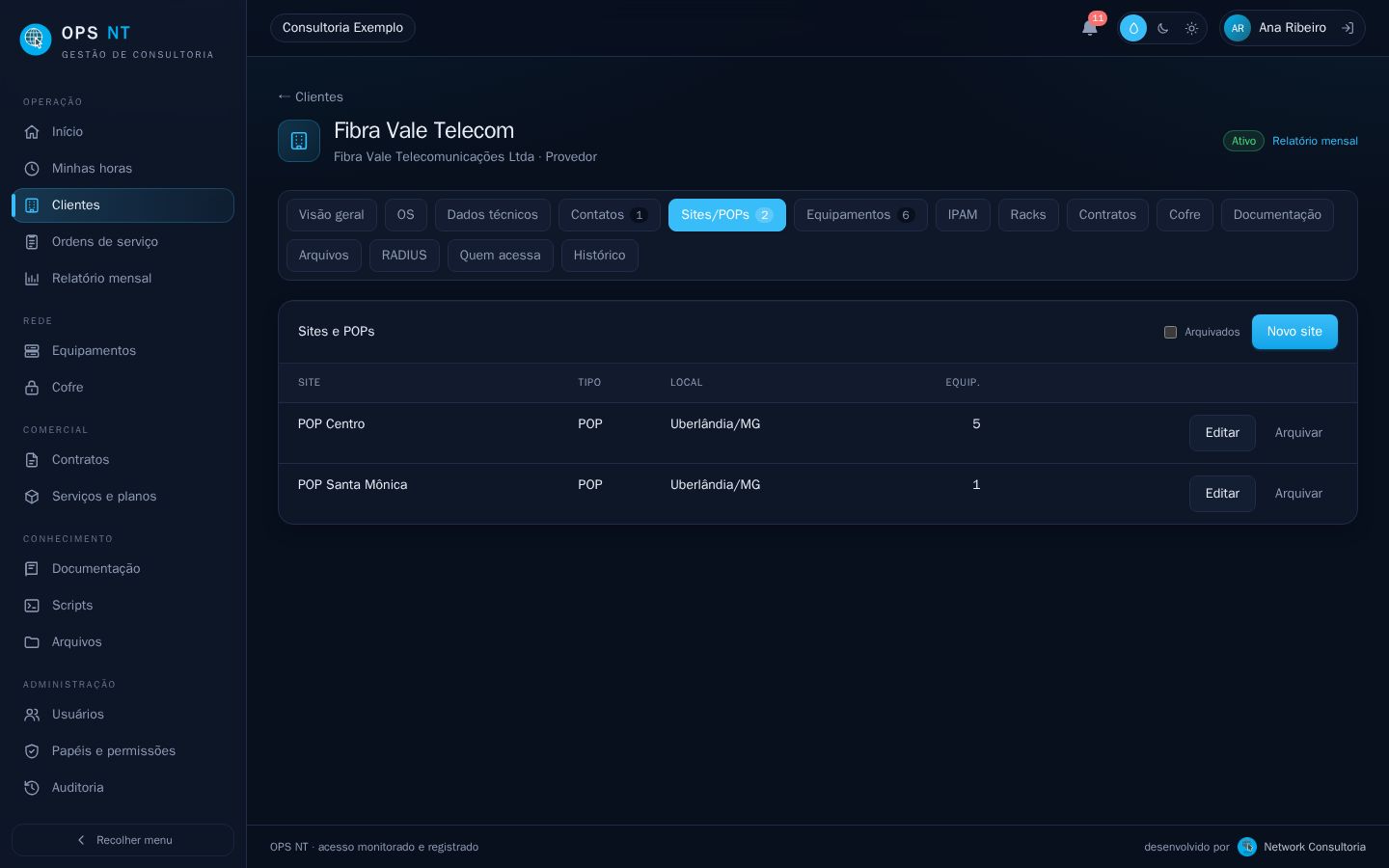
Task: Switch to the Visão geral tab
Action: coord(331,215)
